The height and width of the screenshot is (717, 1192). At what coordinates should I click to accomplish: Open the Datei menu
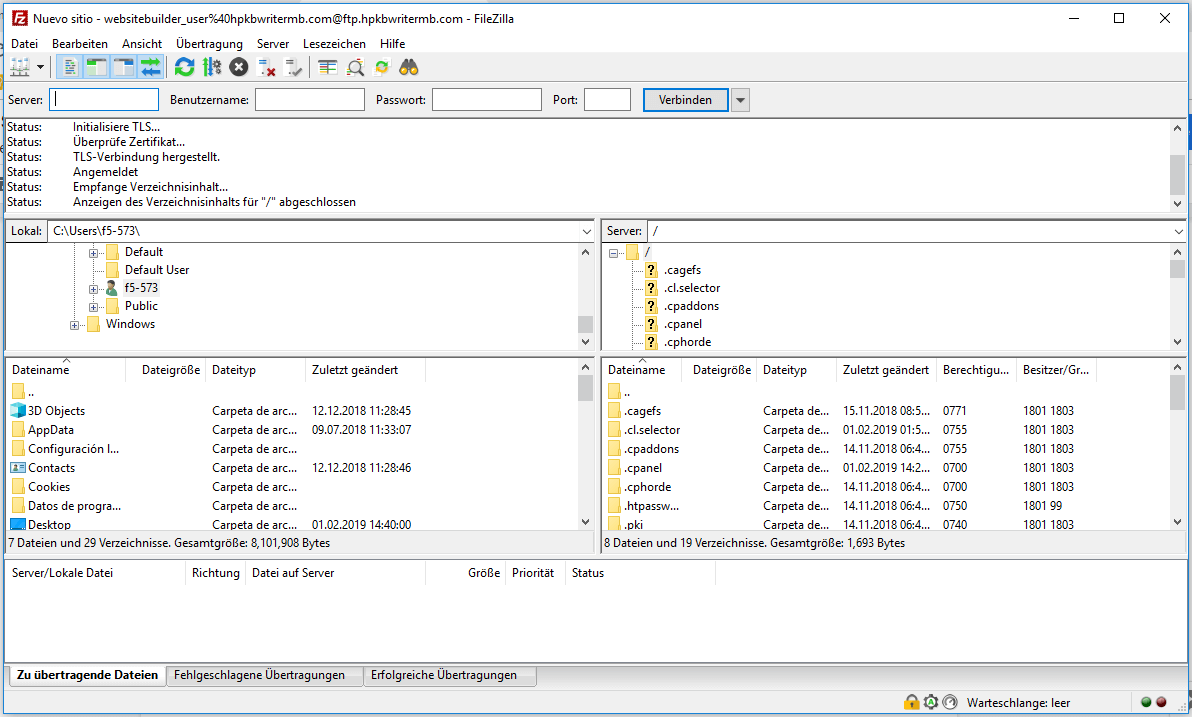pyautogui.click(x=24, y=44)
